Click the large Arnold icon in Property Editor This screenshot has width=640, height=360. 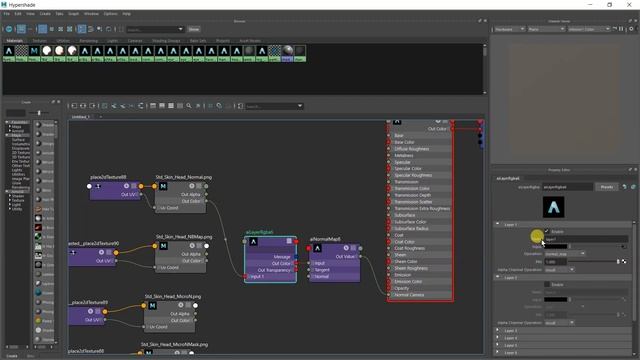pos(553,207)
